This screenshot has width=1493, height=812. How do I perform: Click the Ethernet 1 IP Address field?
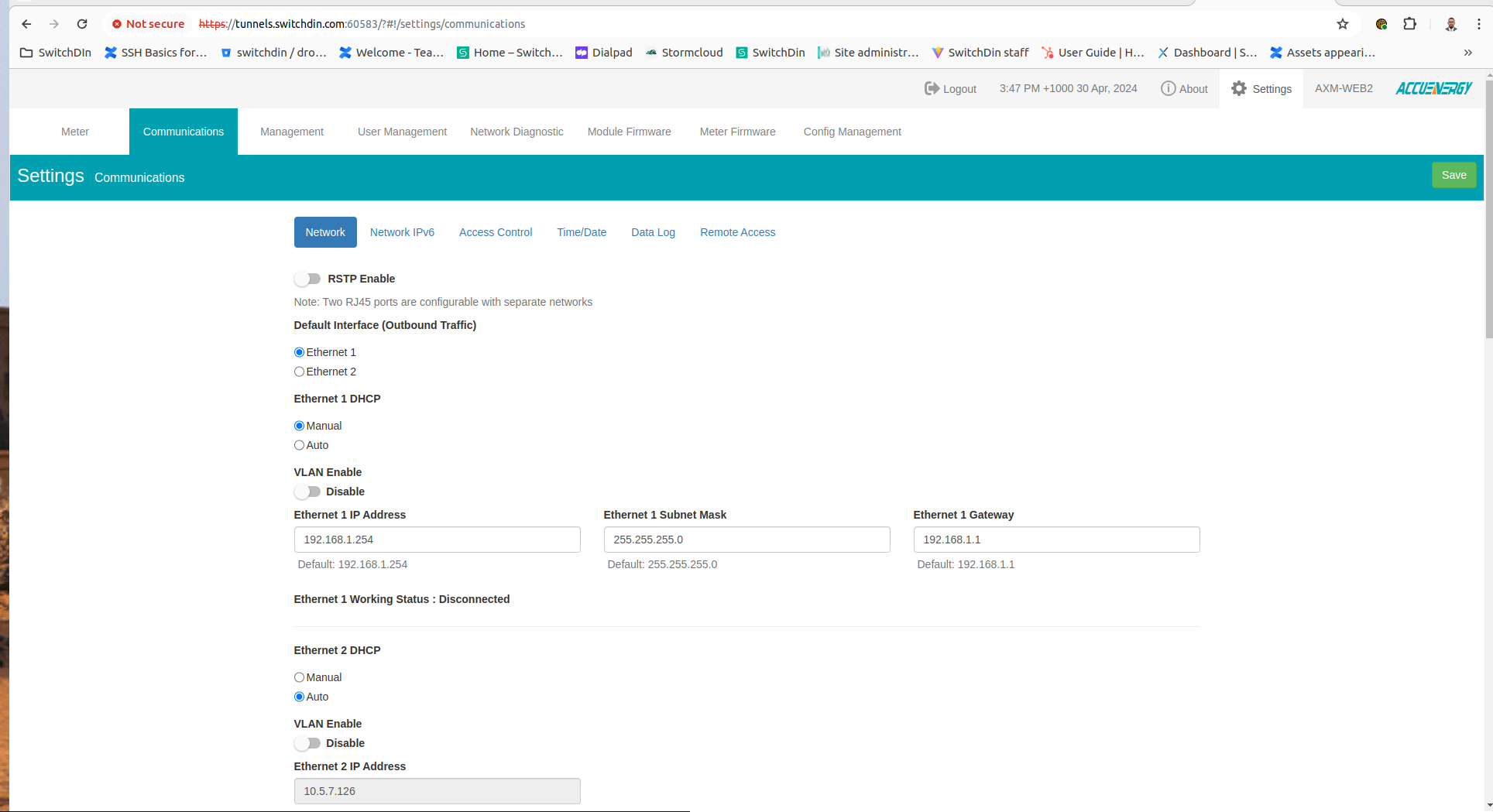437,540
